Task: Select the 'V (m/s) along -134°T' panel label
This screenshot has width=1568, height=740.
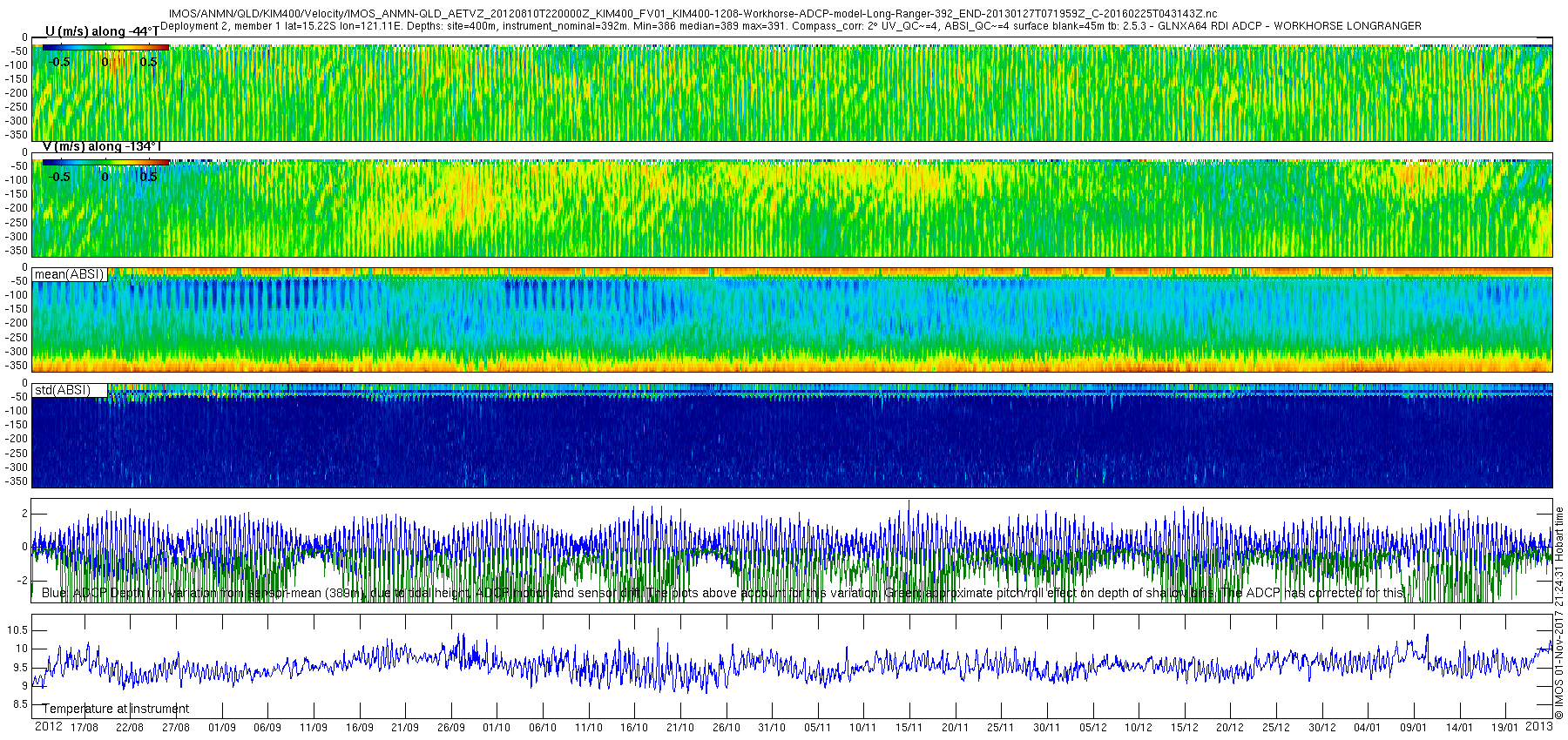Action: click(x=102, y=146)
